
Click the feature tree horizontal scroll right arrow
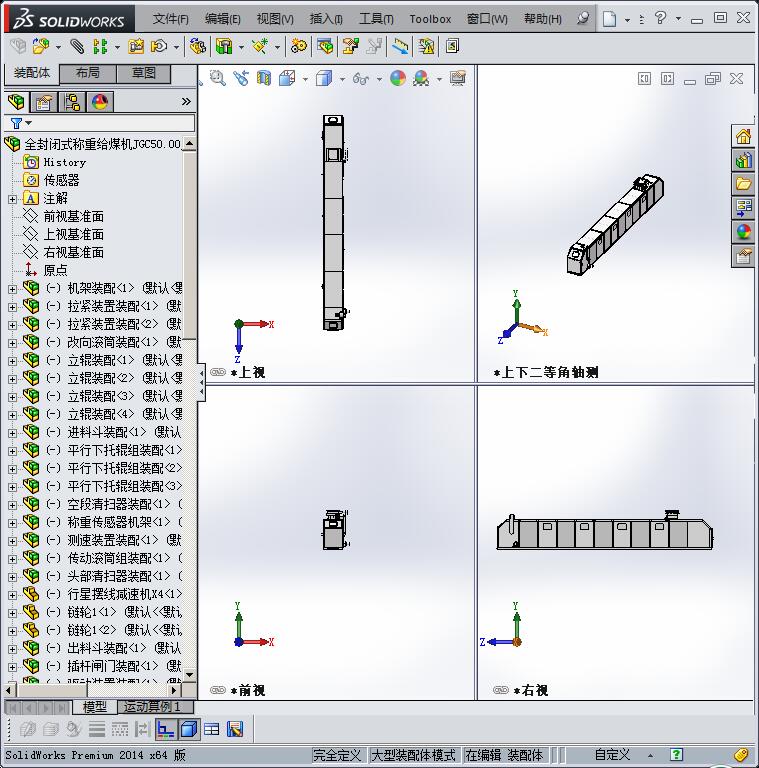174,690
